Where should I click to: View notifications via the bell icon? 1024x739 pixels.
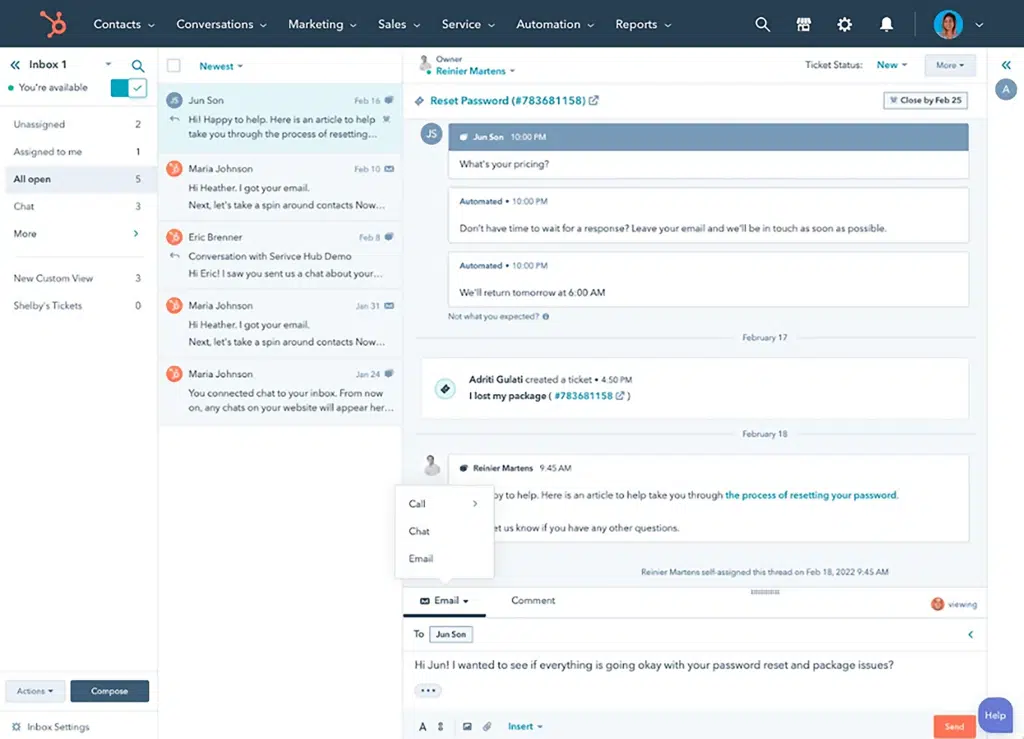point(886,24)
